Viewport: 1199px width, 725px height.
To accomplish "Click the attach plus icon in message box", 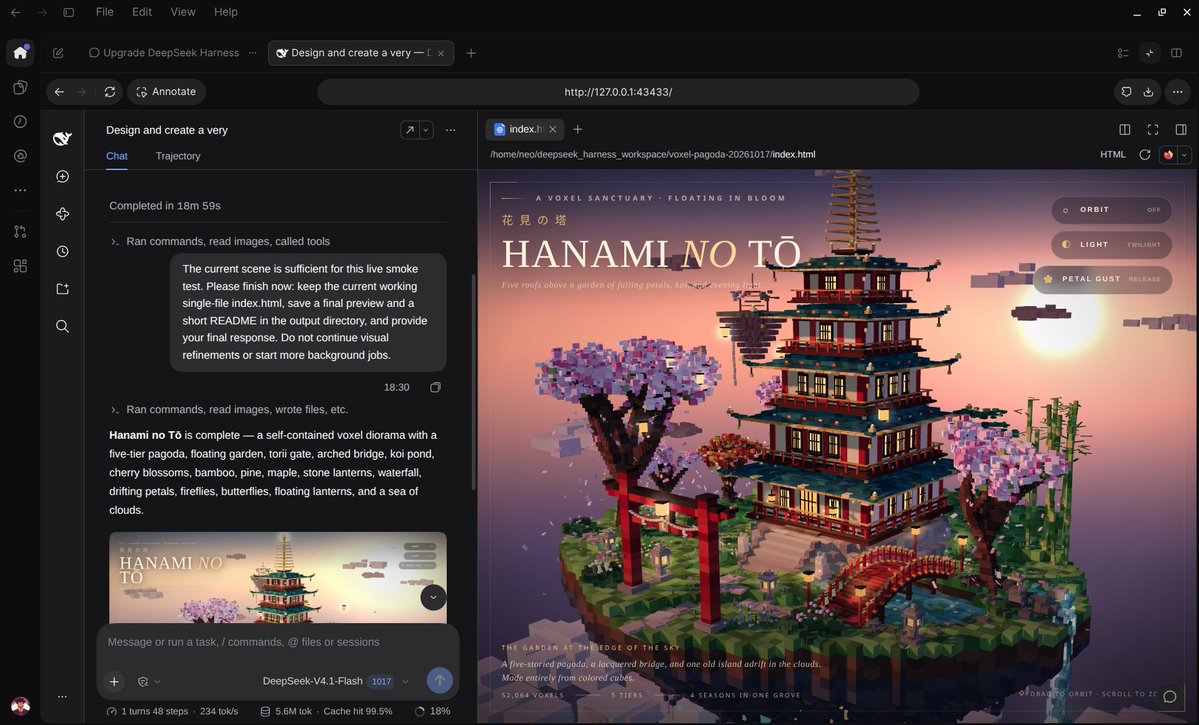I will [114, 681].
